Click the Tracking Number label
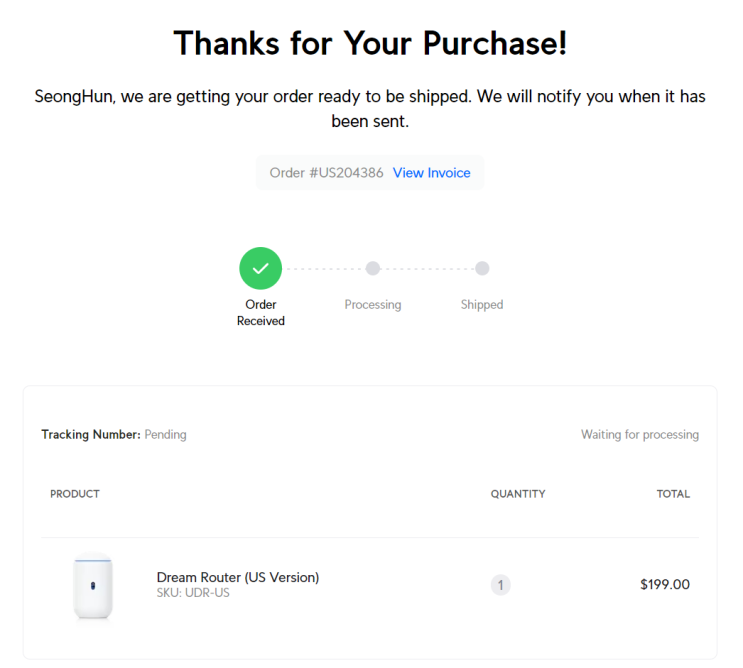Viewport: 743px width, 668px height. click(90, 434)
